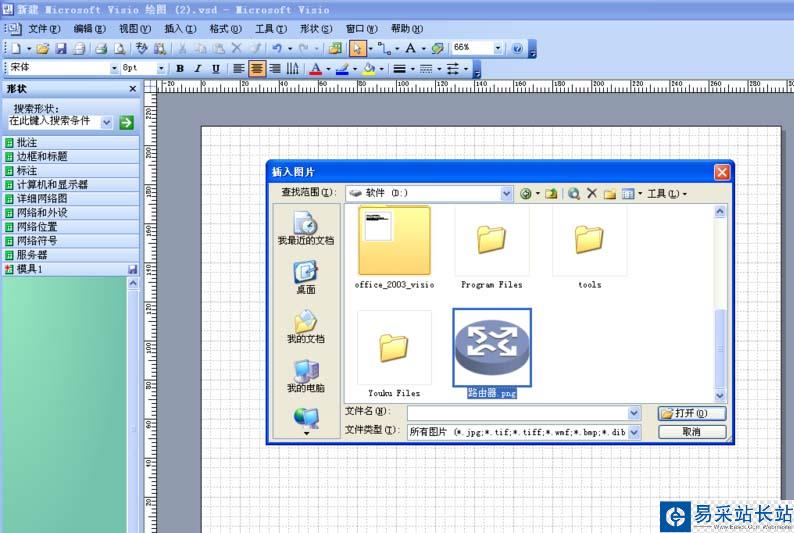Open the zoom percentage dropdown
This screenshot has height=533, width=794.
coord(498,48)
